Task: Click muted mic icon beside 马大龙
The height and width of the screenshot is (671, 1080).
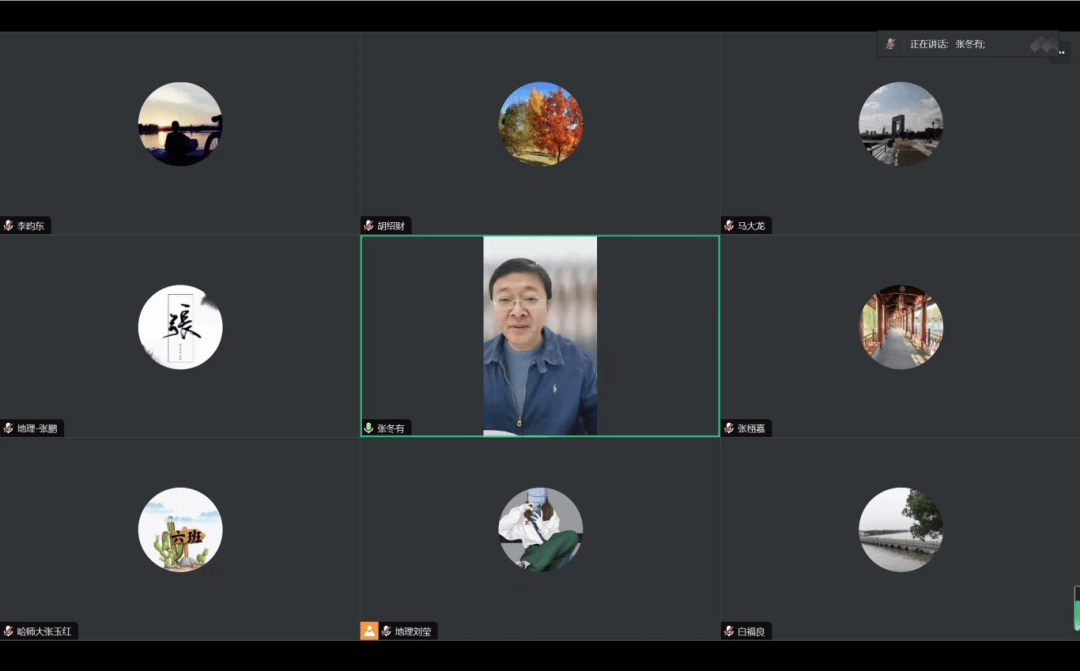Action: 728,226
